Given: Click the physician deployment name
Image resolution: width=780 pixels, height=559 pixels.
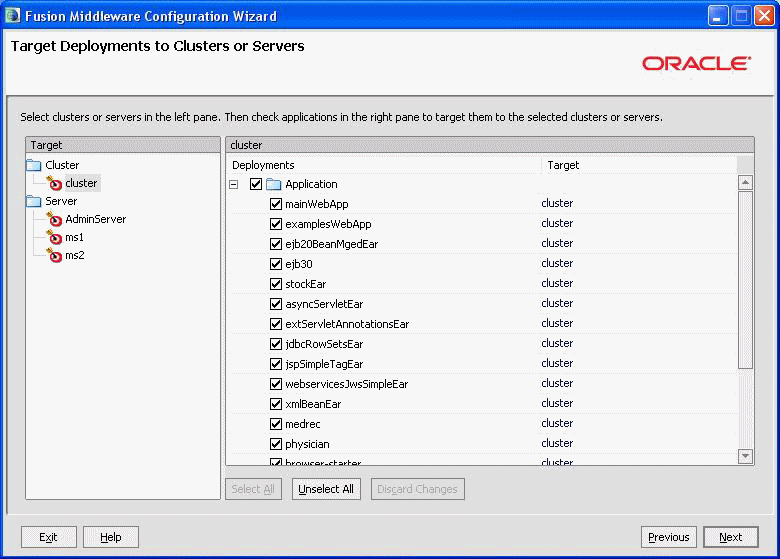Looking at the screenshot, I should click(307, 444).
